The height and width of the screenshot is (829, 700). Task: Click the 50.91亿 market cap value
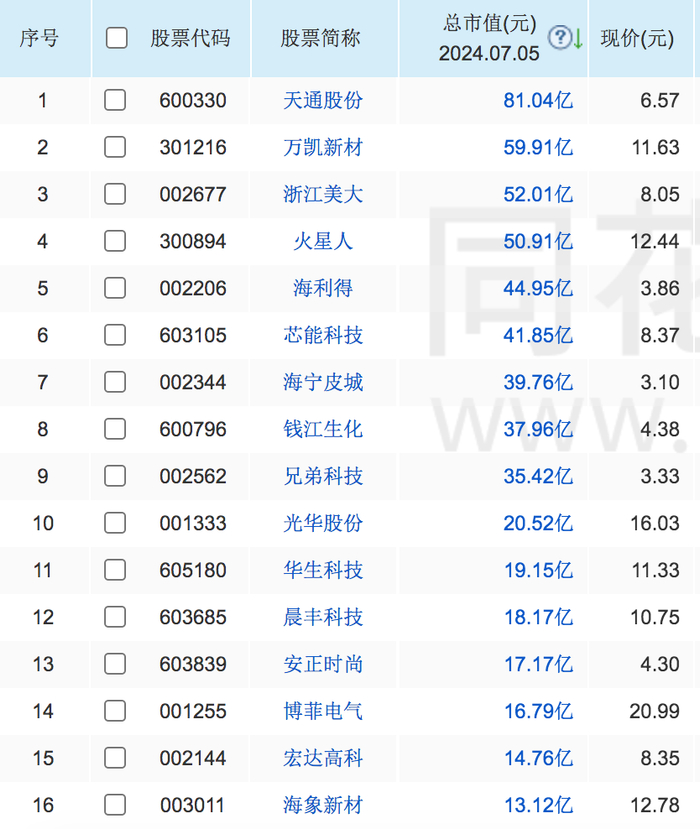coord(538,241)
